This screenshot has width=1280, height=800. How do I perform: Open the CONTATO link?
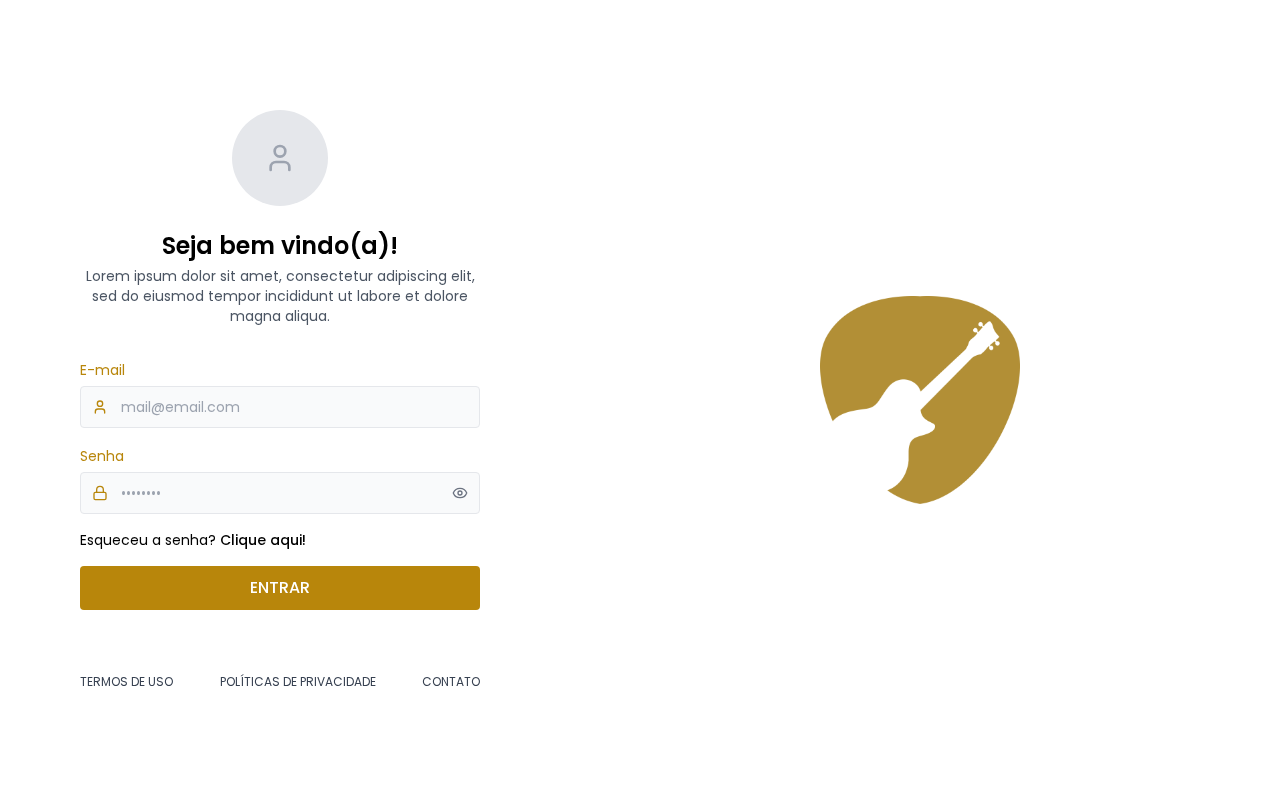(x=451, y=682)
